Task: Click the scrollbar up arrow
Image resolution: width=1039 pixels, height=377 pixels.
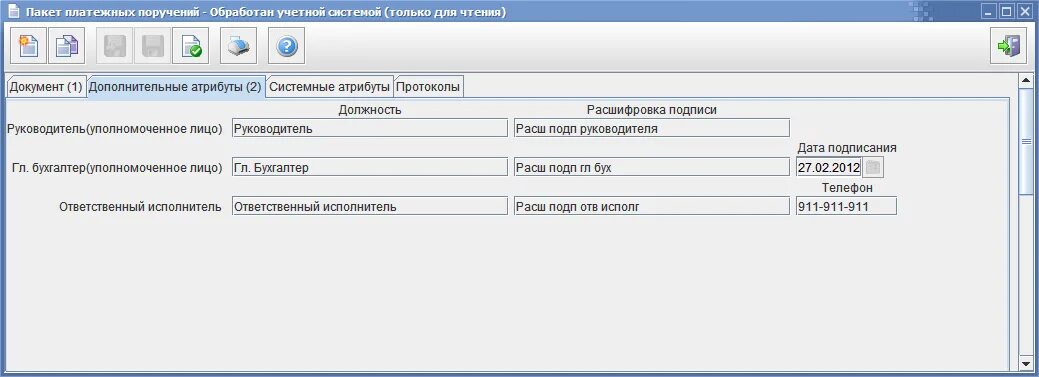Action: click(x=1026, y=80)
